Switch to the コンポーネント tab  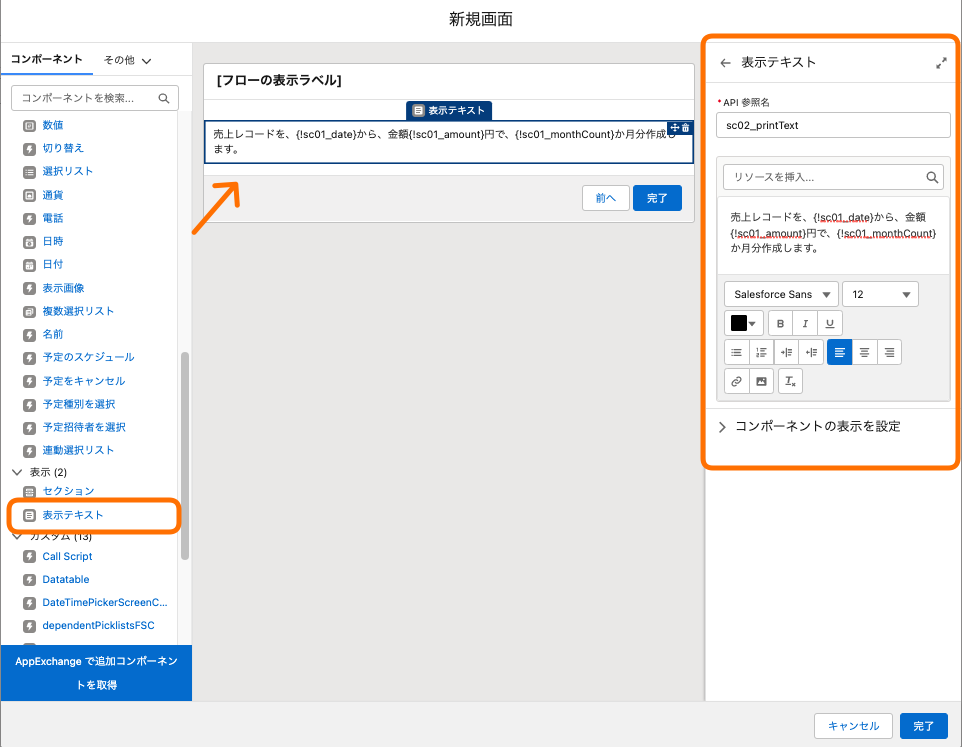47,59
